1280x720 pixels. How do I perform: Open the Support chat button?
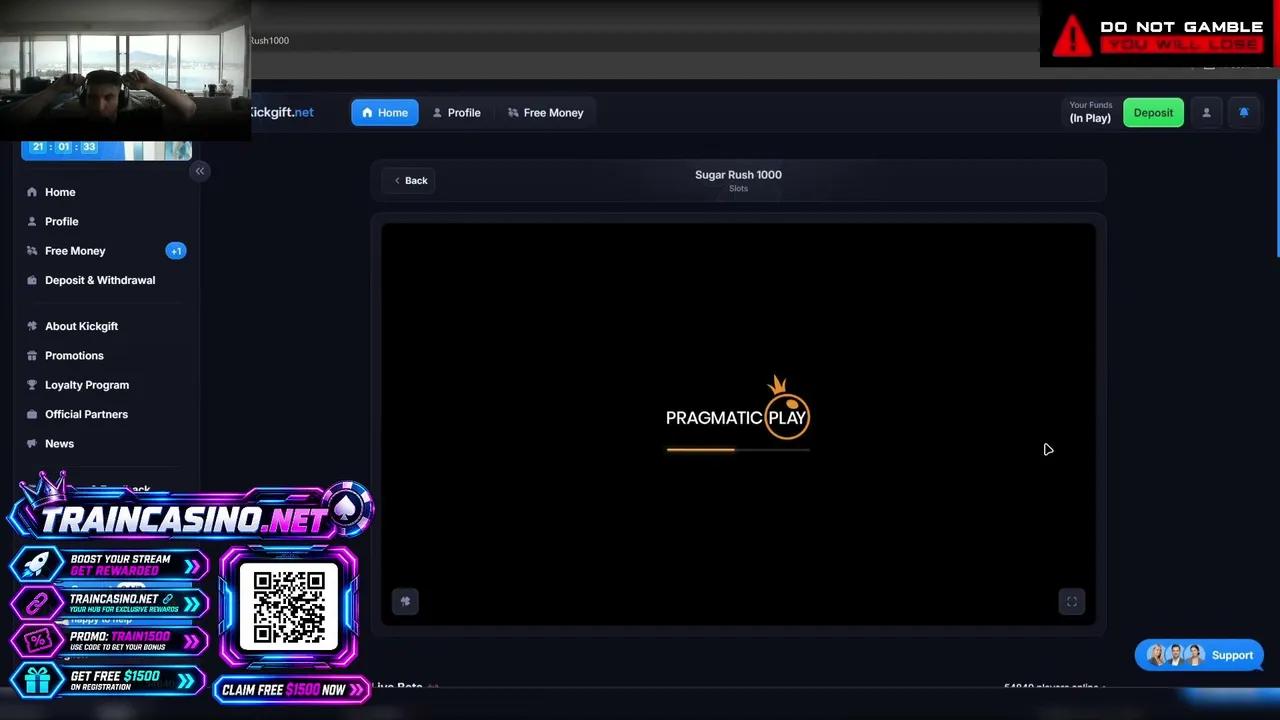(x=1199, y=655)
